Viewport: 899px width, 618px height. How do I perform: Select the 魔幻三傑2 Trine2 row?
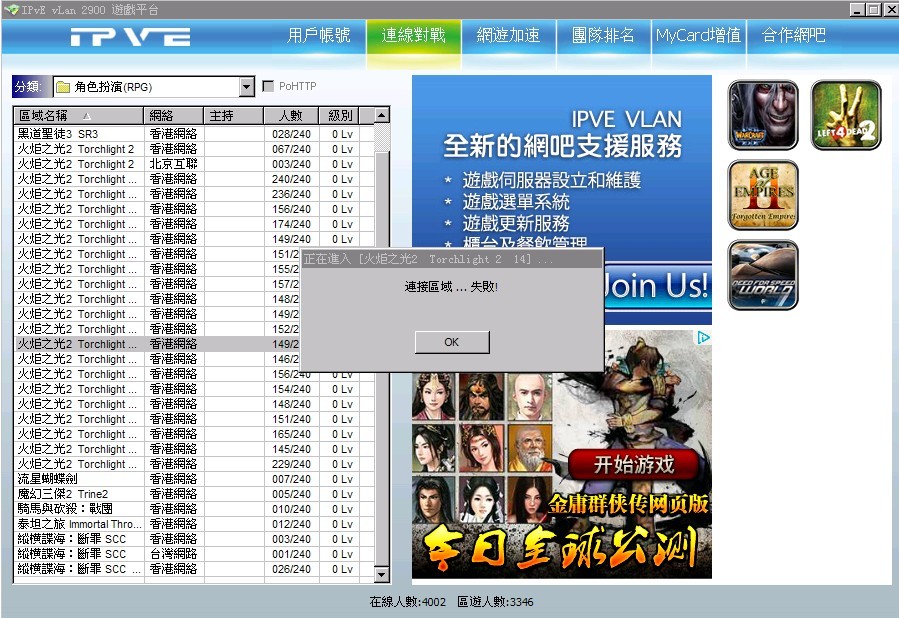click(x=194, y=494)
